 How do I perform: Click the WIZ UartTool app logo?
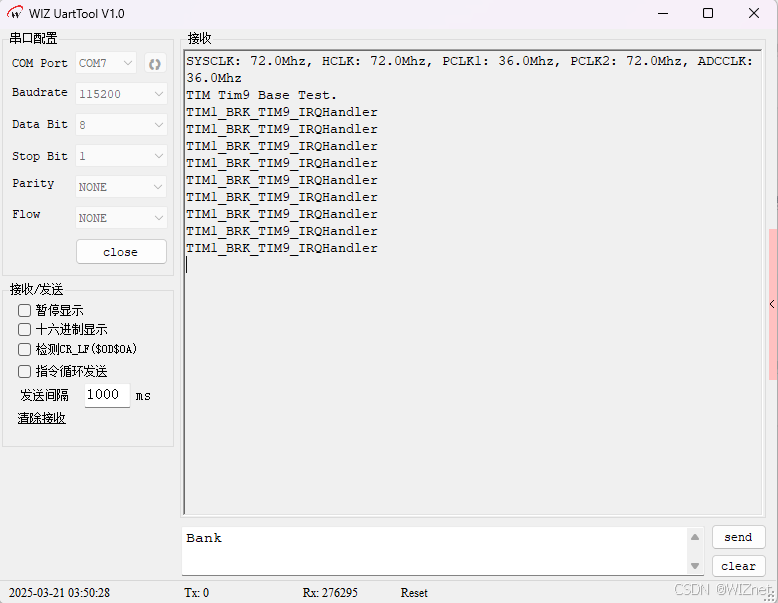pos(15,12)
